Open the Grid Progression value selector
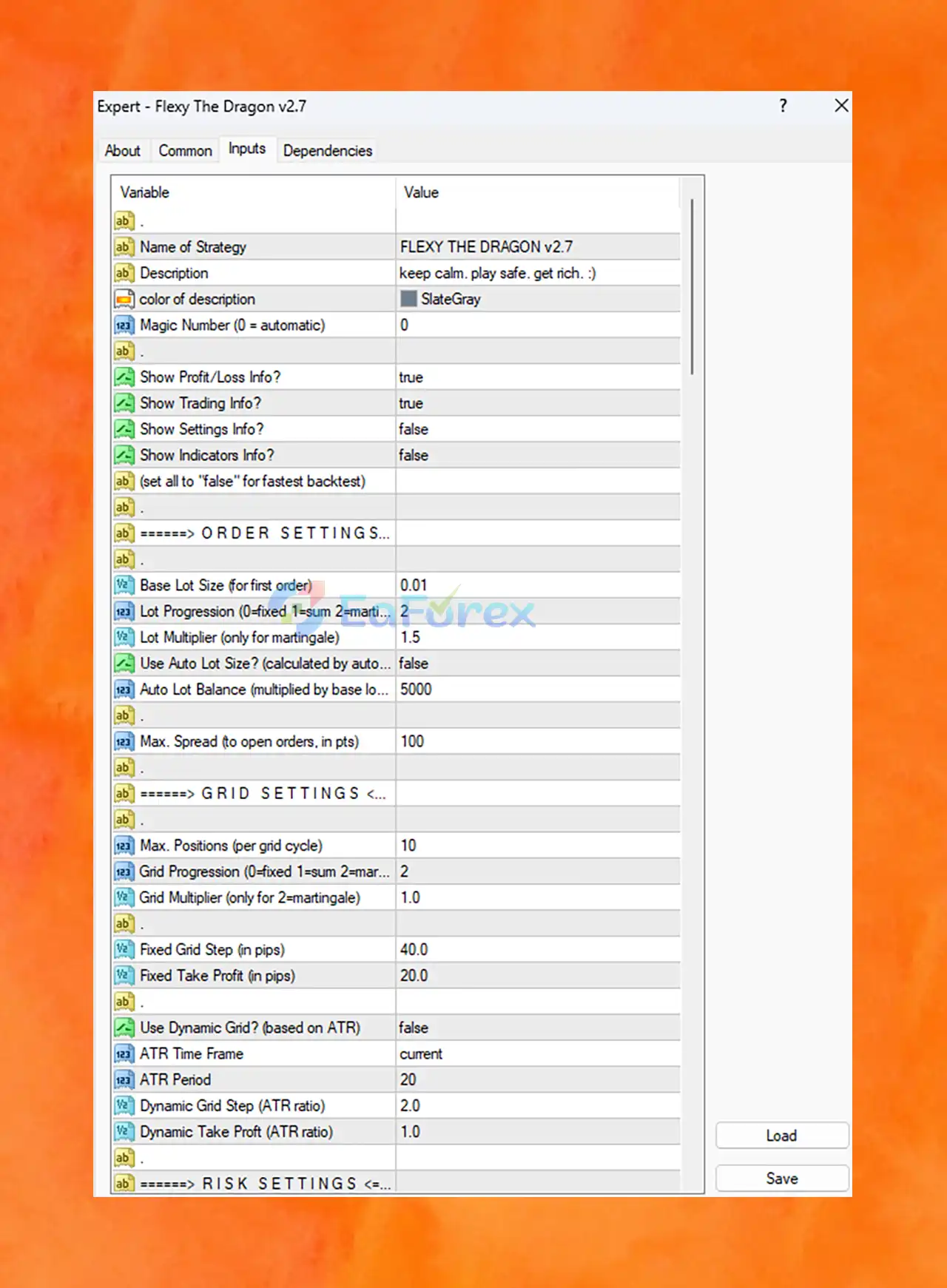Screen dimensions: 947x1288 coord(538,871)
